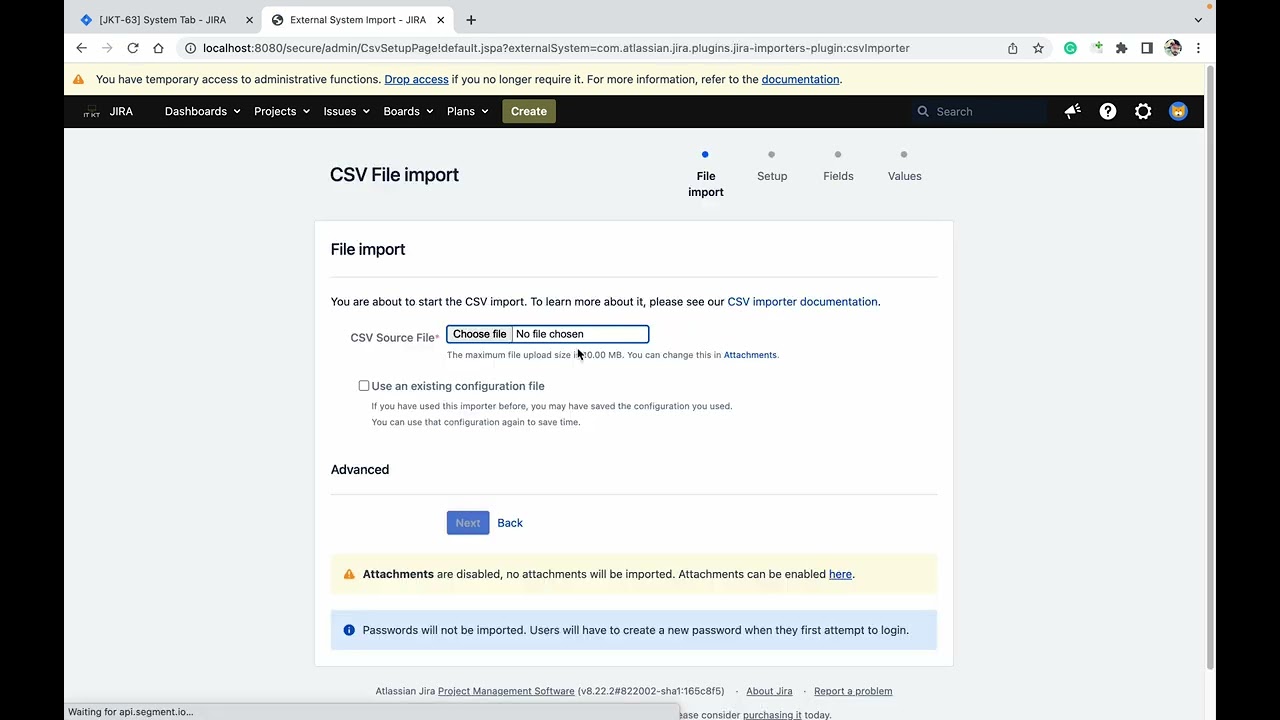
Task: Open the feedback megaphone icon
Action: [x=1072, y=111]
